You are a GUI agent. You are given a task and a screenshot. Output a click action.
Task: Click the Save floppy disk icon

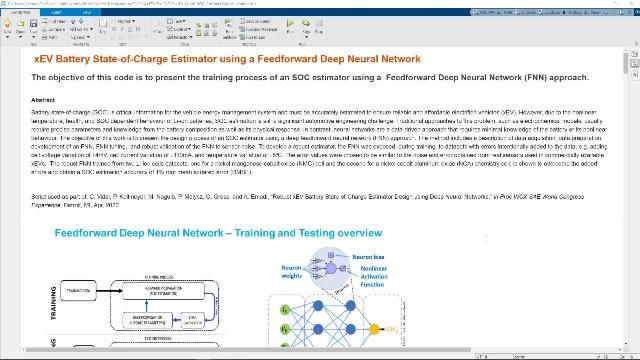(33, 24)
